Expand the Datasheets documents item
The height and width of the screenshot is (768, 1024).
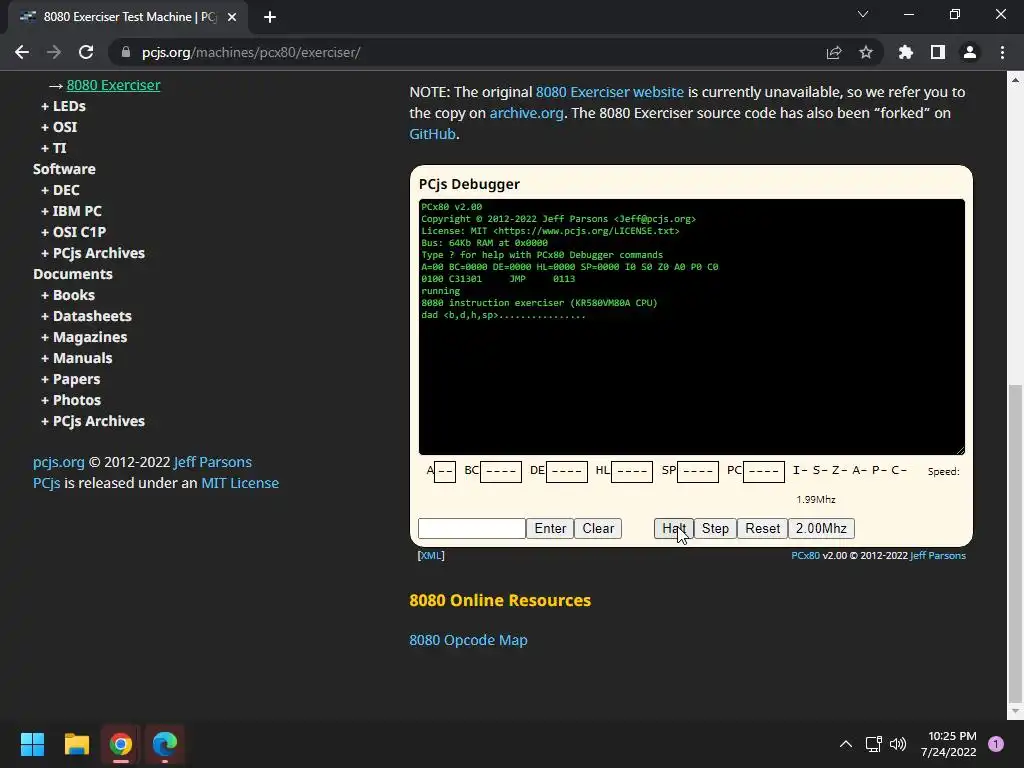tap(86, 316)
